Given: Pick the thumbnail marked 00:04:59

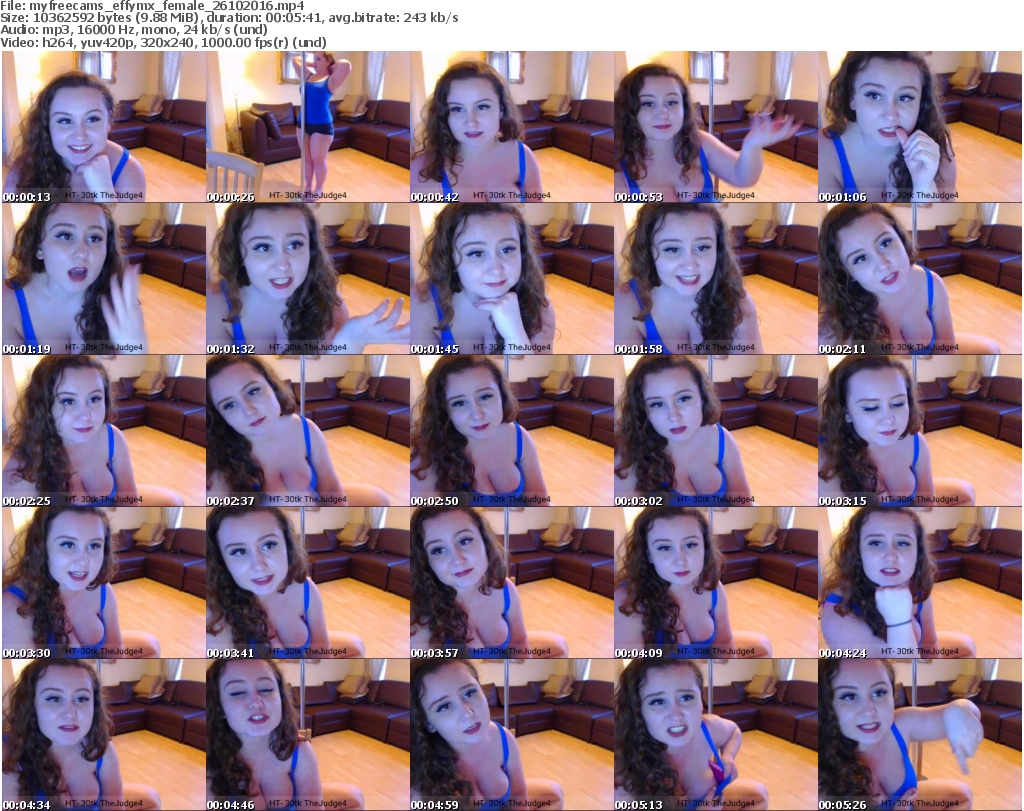Looking at the screenshot, I should [x=512, y=735].
